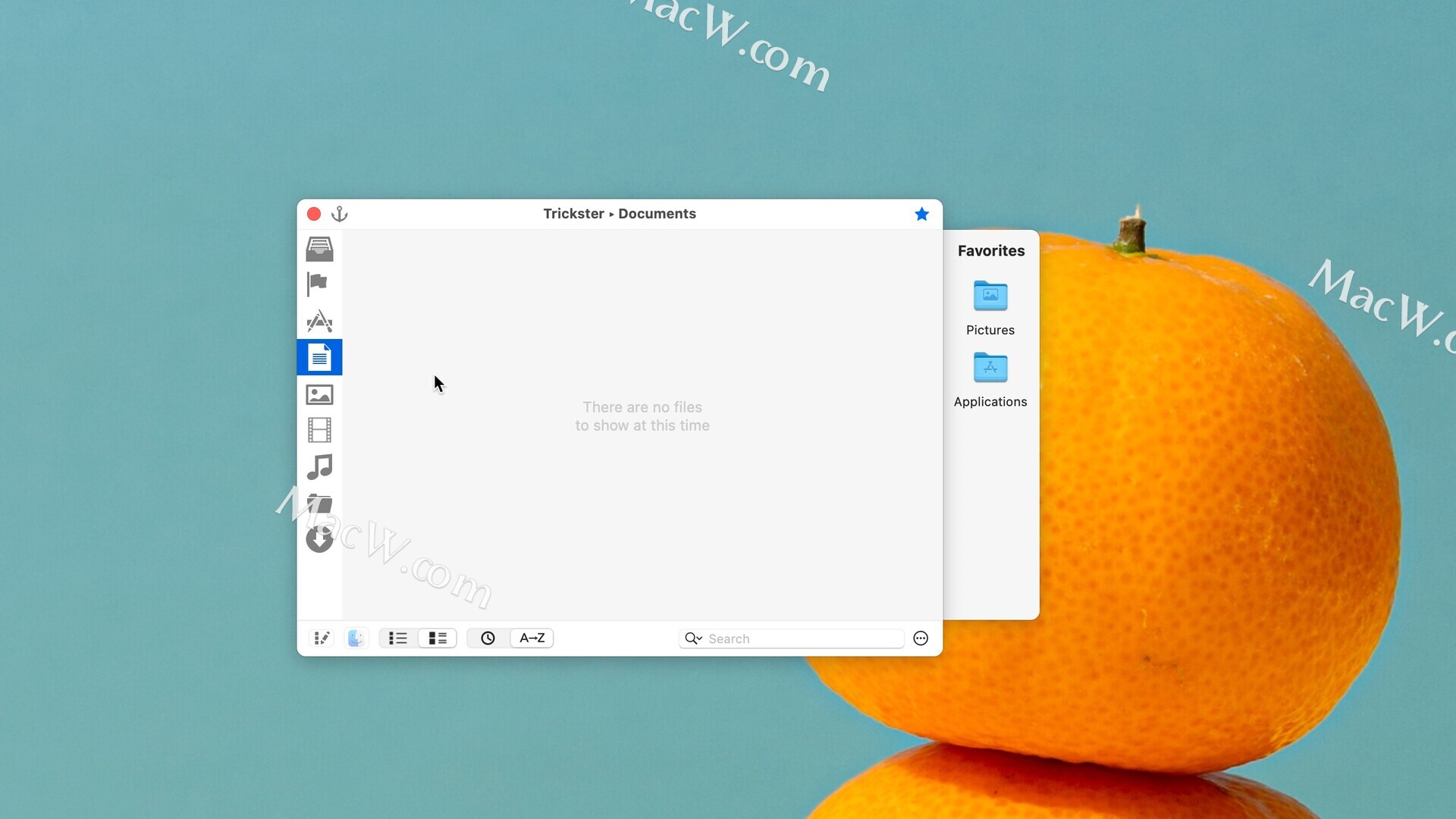
Task: Open the Applications favorite folder
Action: tap(990, 380)
